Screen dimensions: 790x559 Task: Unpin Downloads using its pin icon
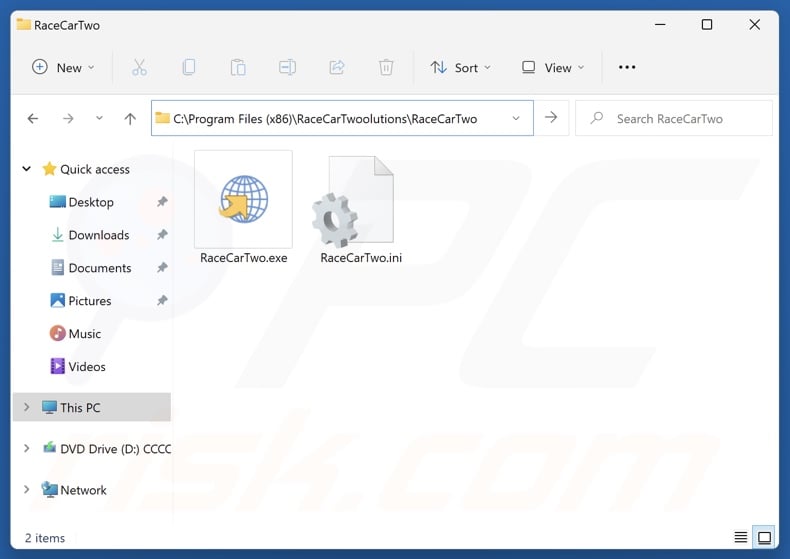coord(162,235)
